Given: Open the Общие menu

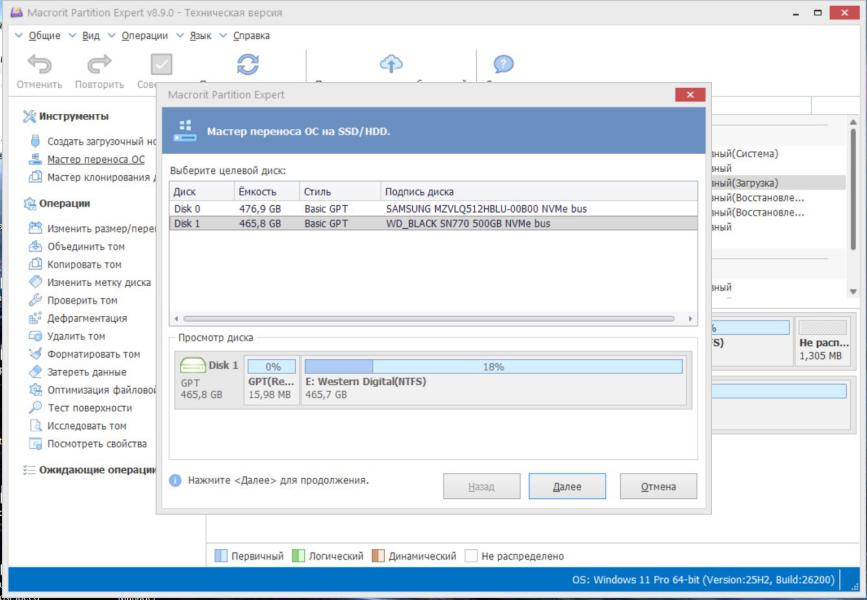Looking at the screenshot, I should 44,36.
